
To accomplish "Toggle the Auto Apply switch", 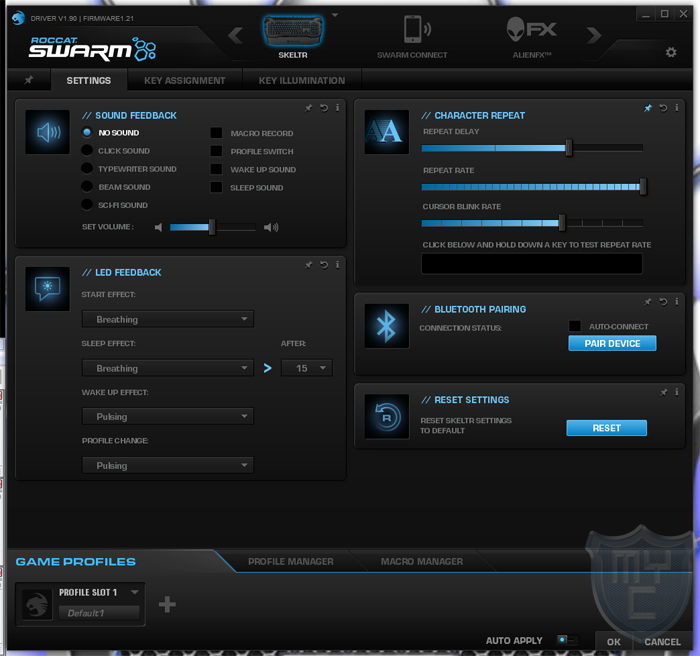I will click(x=567, y=640).
